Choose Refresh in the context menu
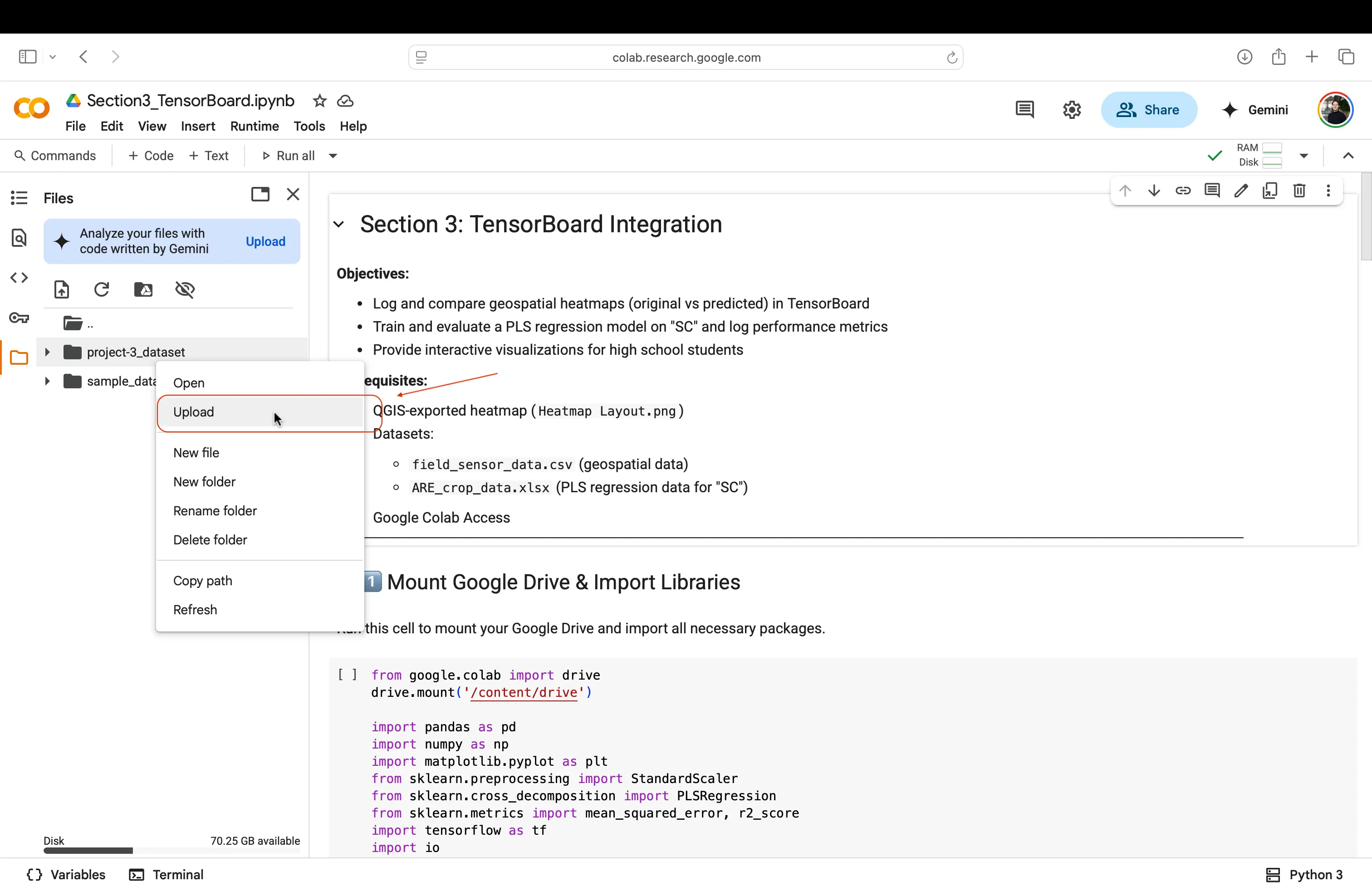 (260, 610)
